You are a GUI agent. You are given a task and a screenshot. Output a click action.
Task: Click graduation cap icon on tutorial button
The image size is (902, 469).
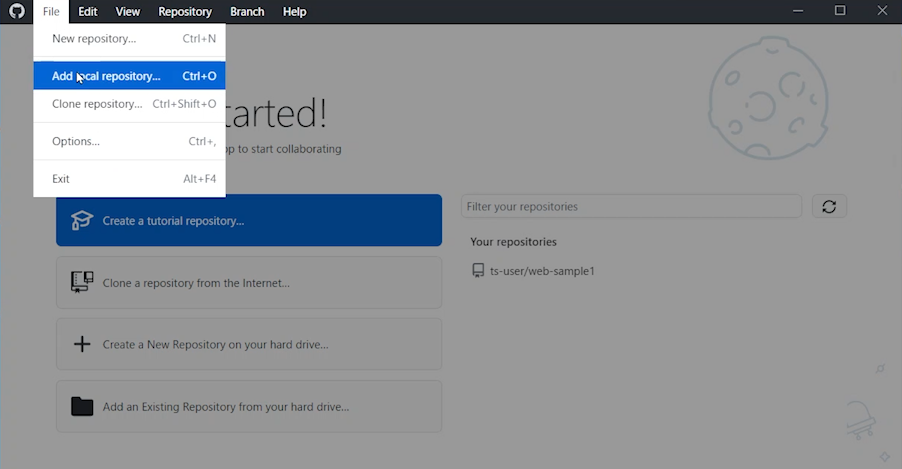(82, 220)
